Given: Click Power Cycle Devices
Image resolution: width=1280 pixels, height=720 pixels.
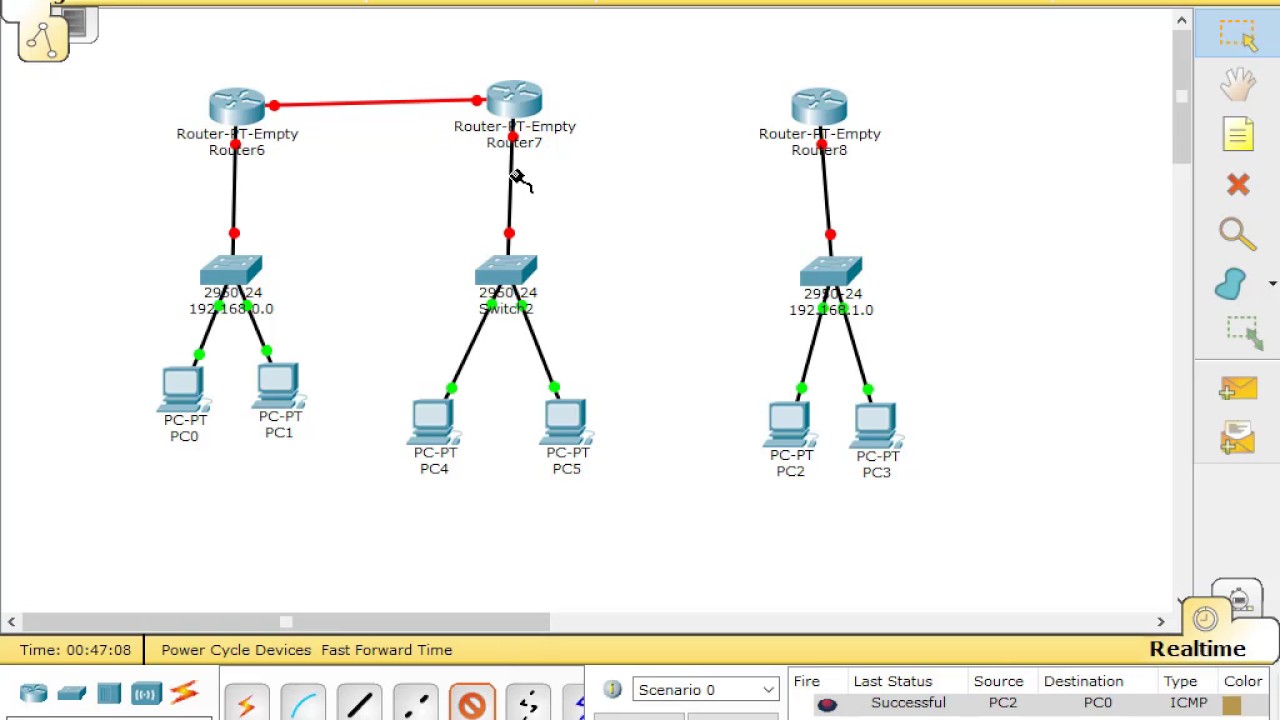Looking at the screenshot, I should pyautogui.click(x=236, y=650).
